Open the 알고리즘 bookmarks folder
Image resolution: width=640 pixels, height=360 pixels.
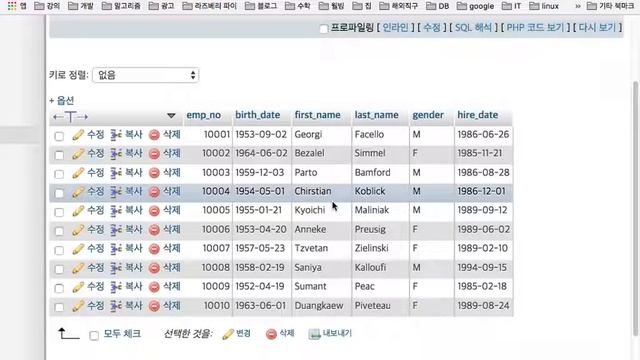click(121, 6)
